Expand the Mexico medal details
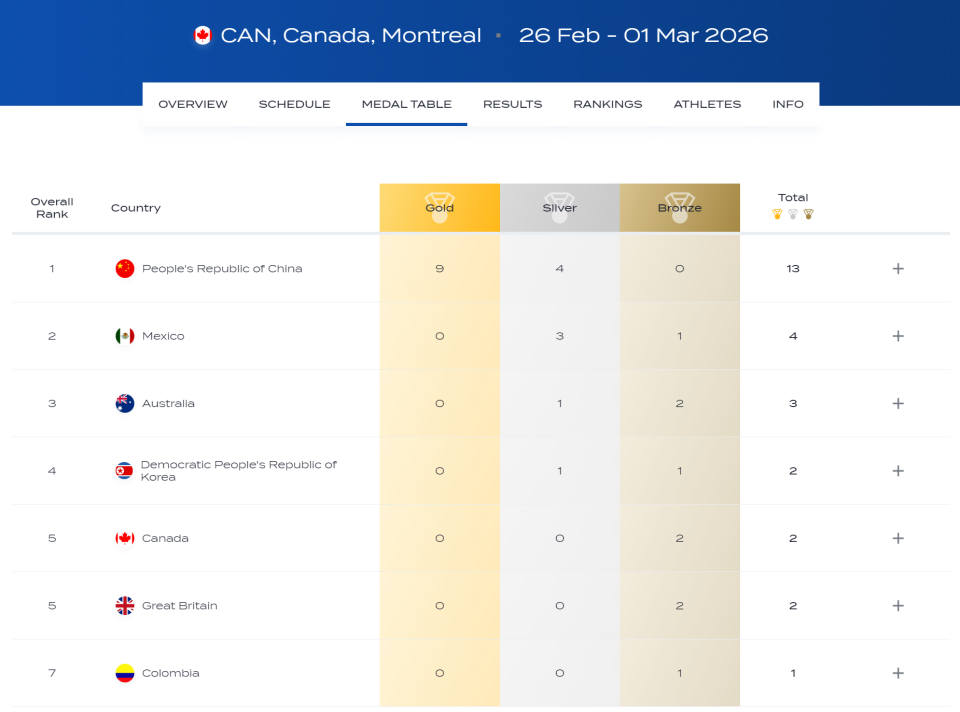Viewport: 960px width, 712px height. tap(898, 336)
